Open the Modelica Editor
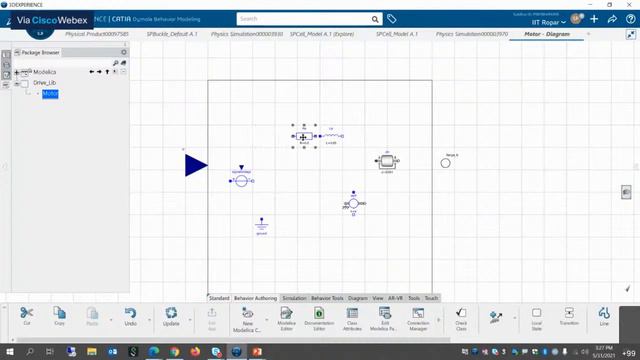The height and width of the screenshot is (360, 640). click(287, 313)
